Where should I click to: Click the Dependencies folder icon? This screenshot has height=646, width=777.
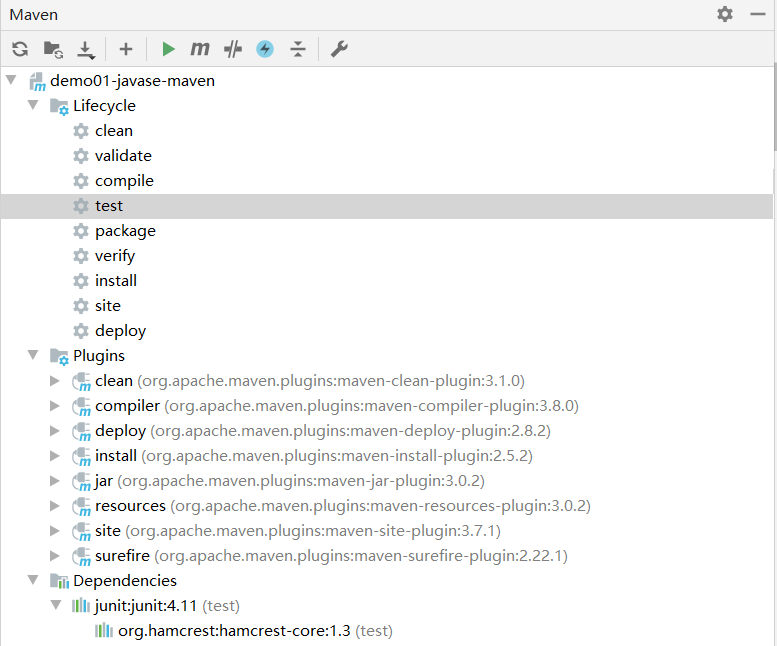coord(59,581)
